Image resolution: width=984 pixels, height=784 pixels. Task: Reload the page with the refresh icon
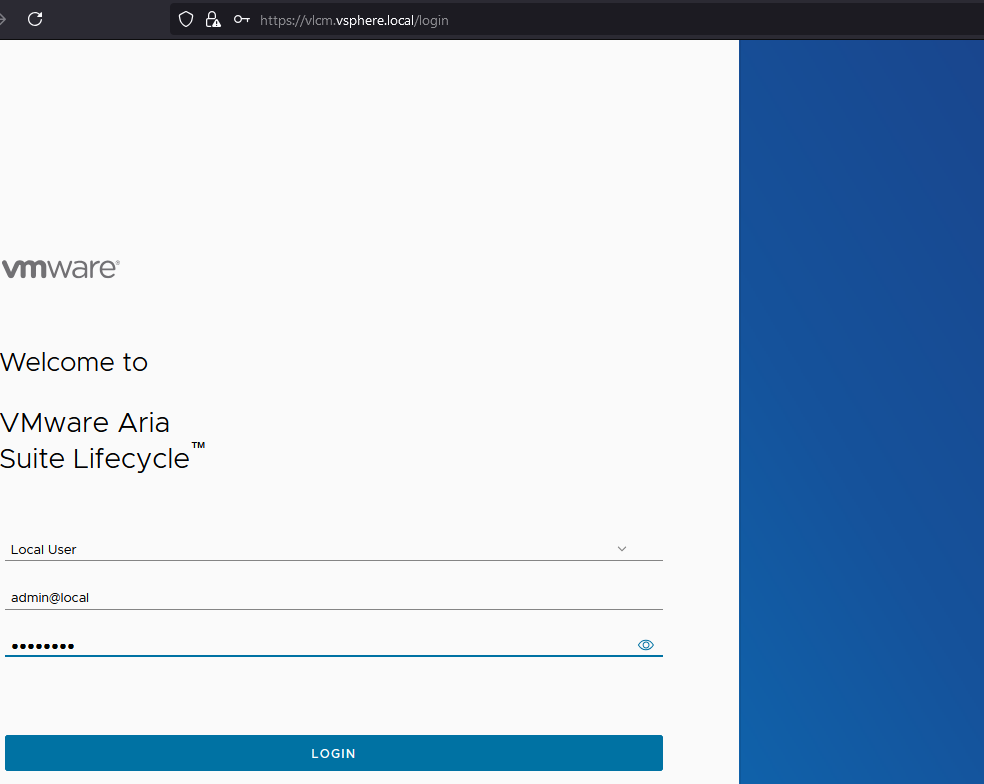click(35, 19)
